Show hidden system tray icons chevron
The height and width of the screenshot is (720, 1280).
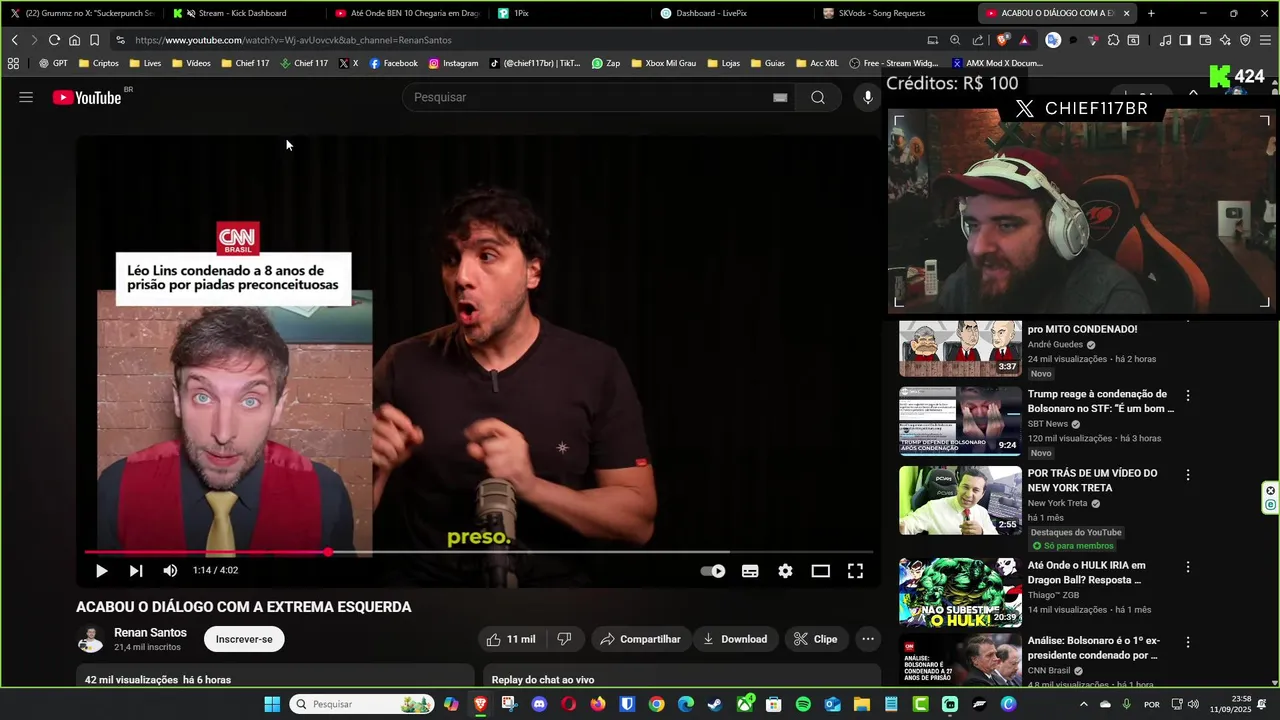tap(1083, 704)
